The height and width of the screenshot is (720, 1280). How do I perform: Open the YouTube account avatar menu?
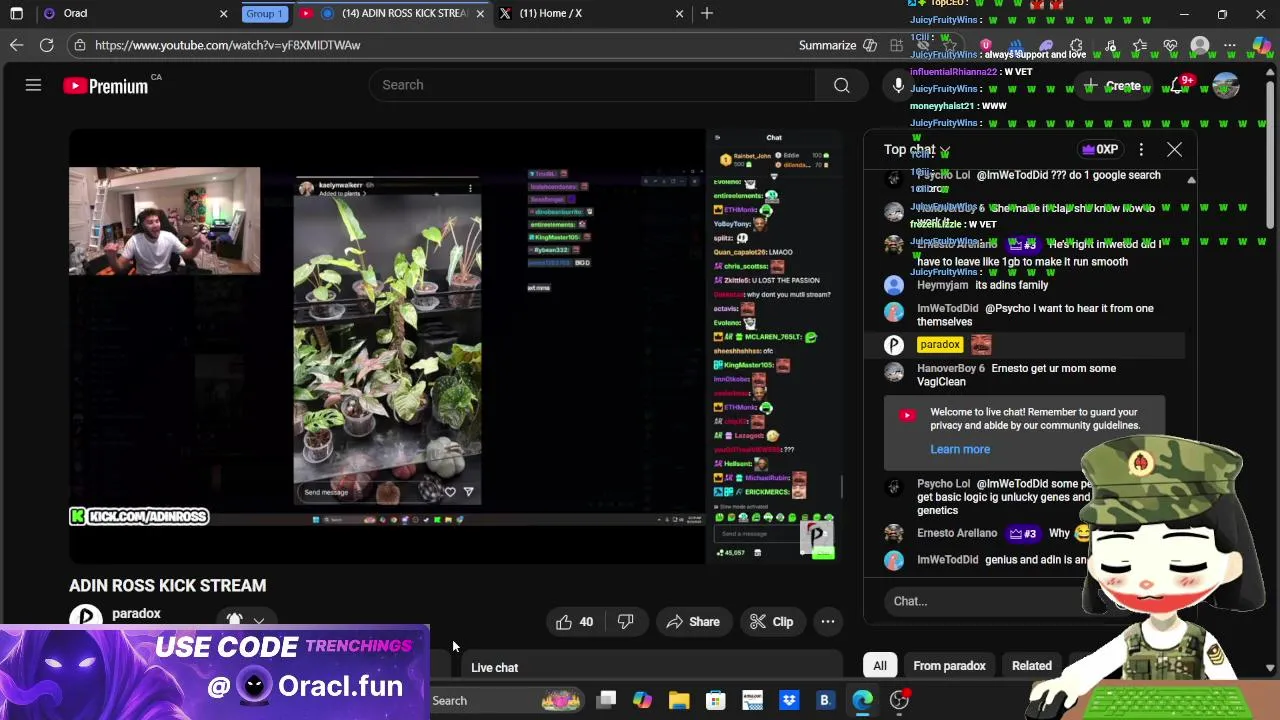(x=1226, y=86)
